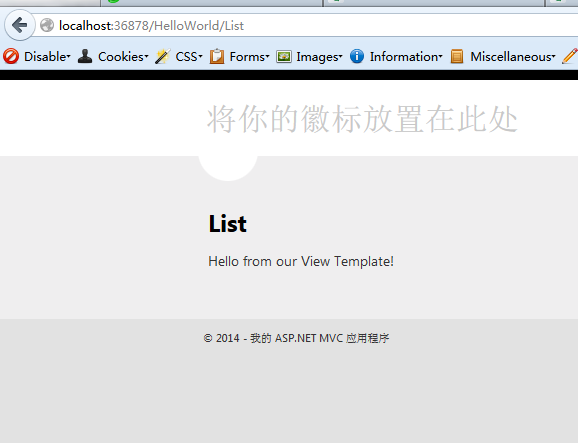Open the CSS dropdown menu
The height and width of the screenshot is (443, 578).
point(189,57)
